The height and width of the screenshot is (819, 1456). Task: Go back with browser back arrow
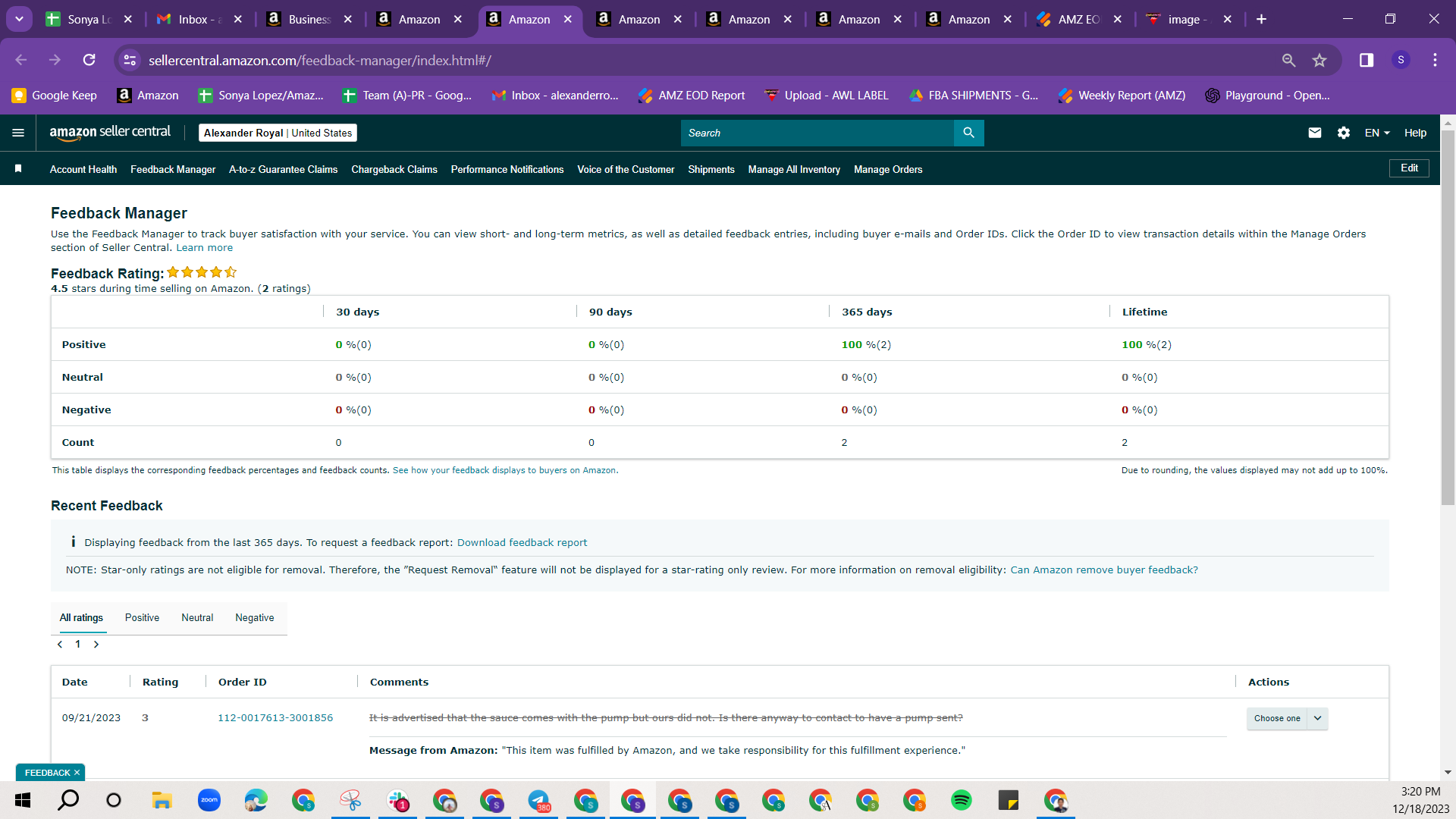(x=21, y=60)
